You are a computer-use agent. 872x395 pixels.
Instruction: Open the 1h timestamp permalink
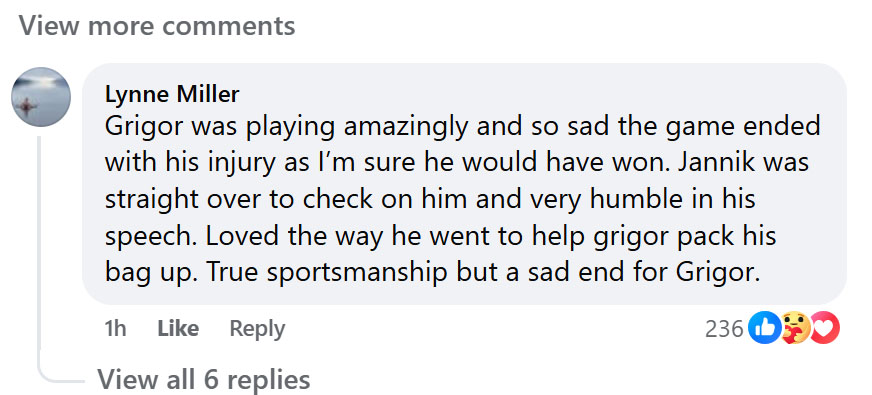pyautogui.click(x=115, y=328)
